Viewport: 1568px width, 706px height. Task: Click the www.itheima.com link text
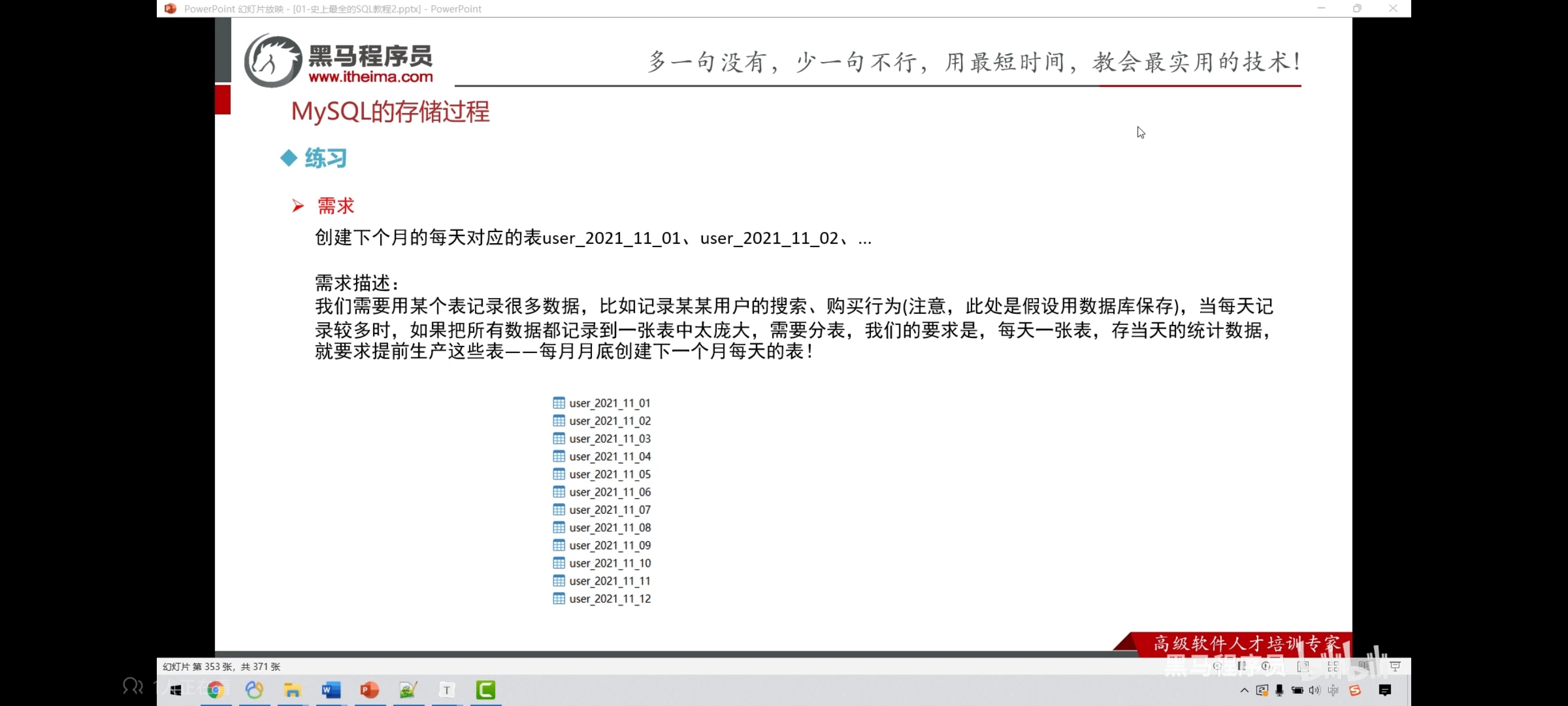click(x=370, y=77)
